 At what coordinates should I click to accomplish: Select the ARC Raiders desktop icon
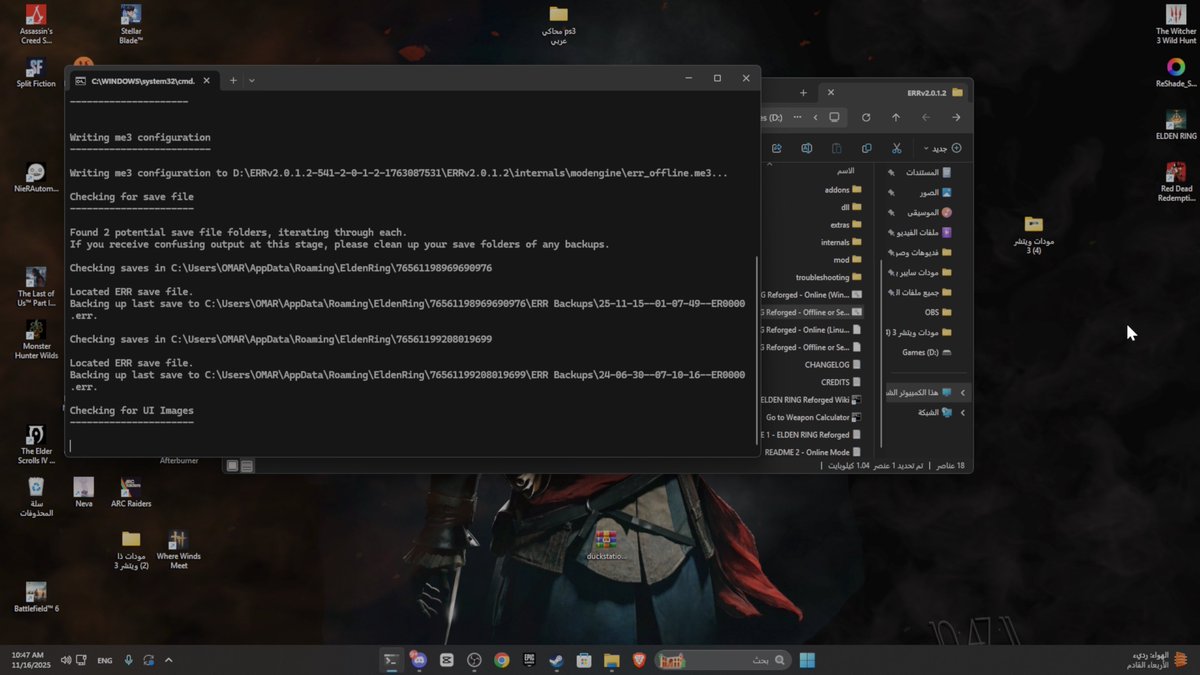(131, 492)
